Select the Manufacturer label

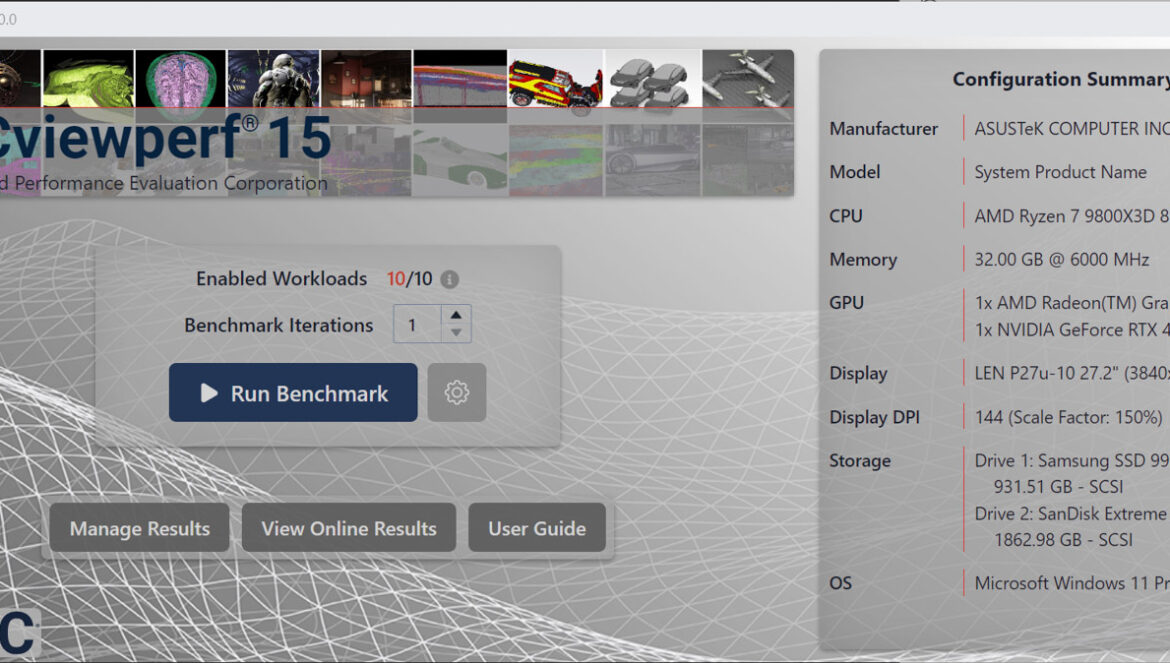click(883, 129)
